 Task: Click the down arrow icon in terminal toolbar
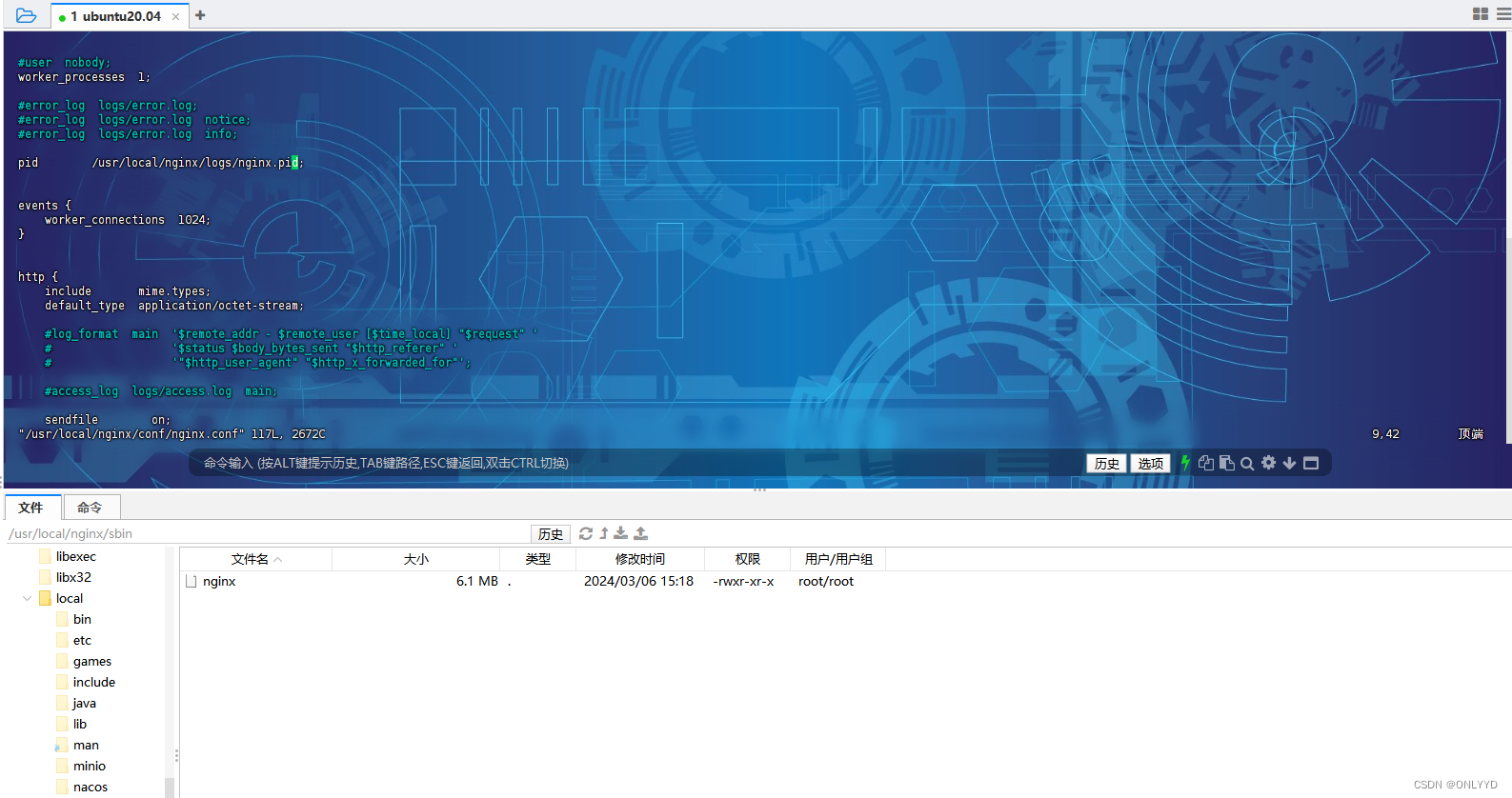pos(1289,463)
